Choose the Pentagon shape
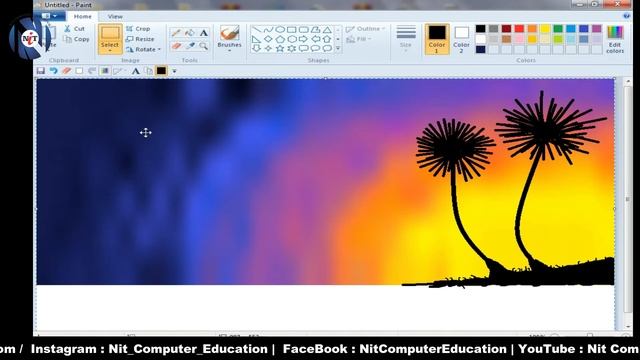 point(280,39)
